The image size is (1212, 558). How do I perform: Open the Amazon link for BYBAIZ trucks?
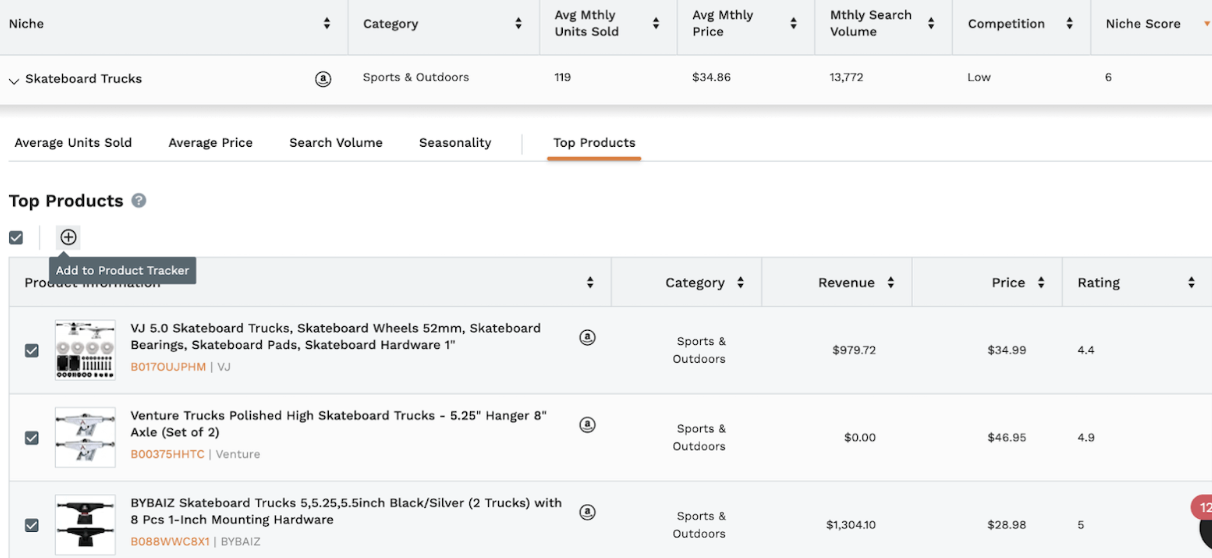[x=587, y=512]
